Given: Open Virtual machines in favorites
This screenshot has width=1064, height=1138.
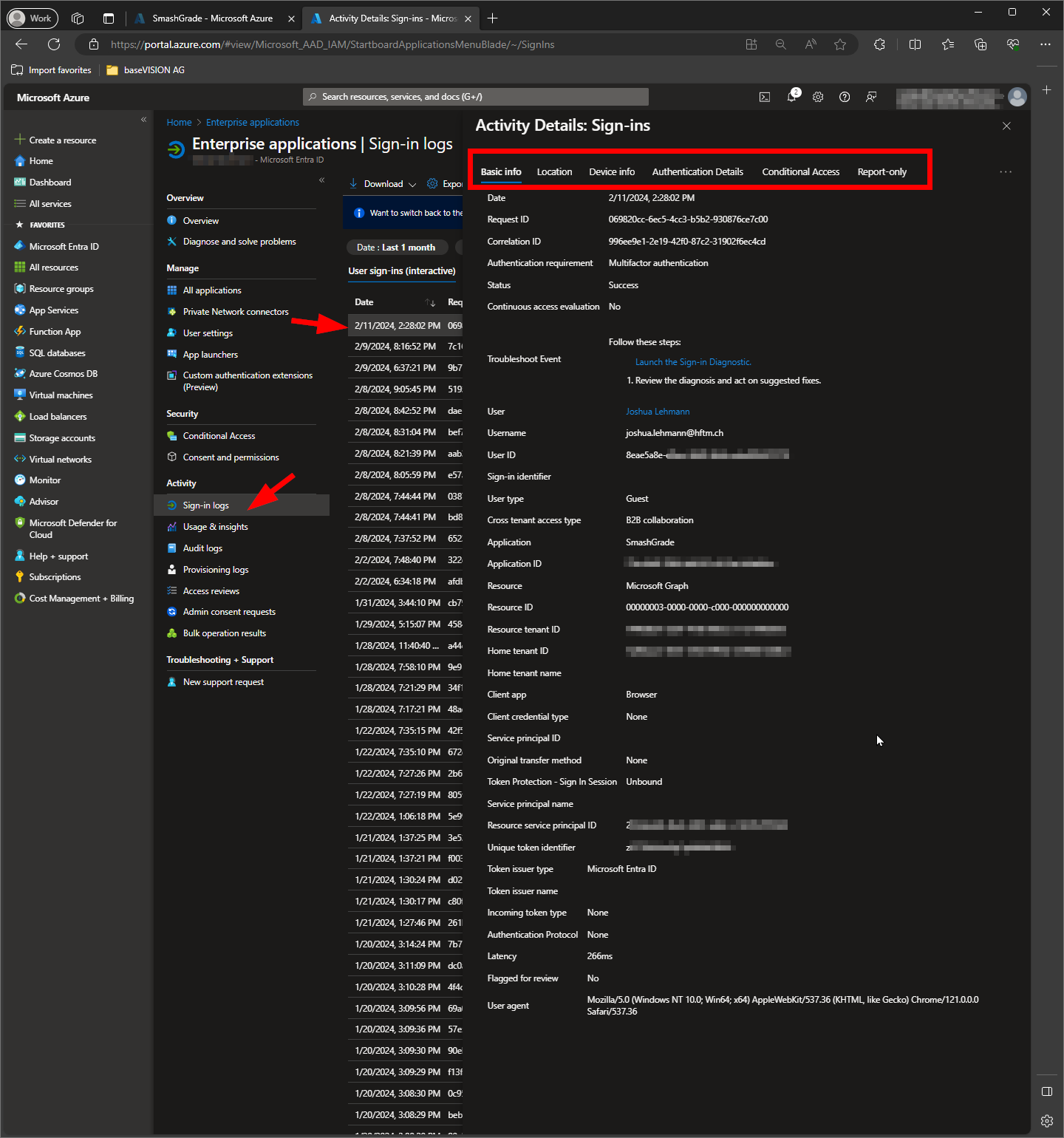Looking at the screenshot, I should [53, 395].
